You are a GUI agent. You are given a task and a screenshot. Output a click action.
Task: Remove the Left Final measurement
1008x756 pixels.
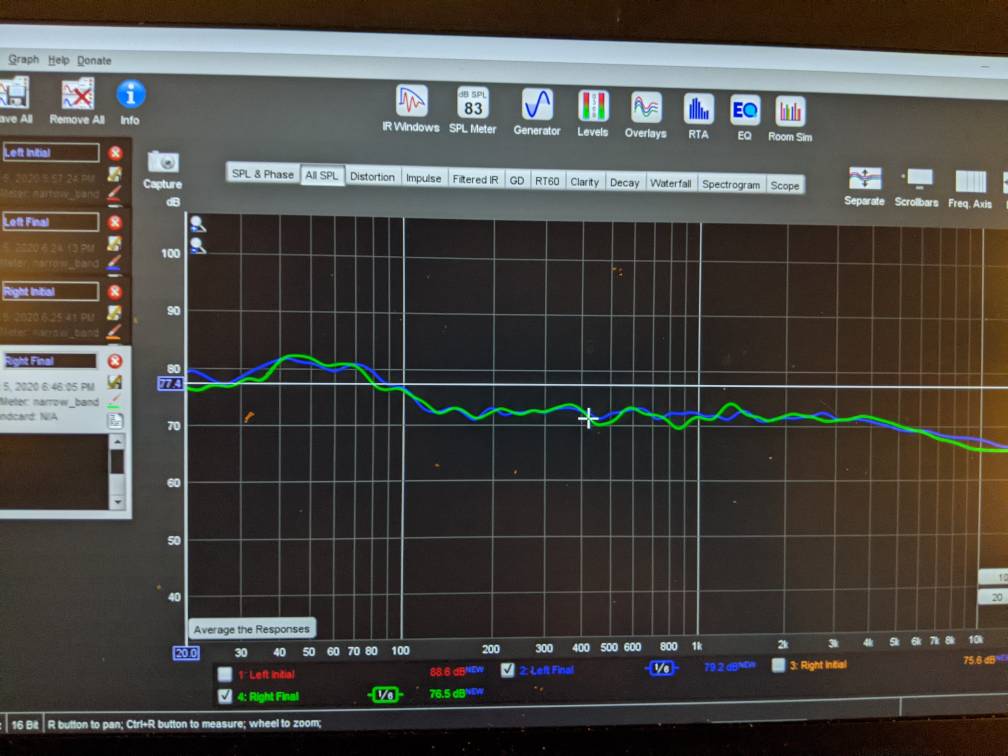[115, 222]
